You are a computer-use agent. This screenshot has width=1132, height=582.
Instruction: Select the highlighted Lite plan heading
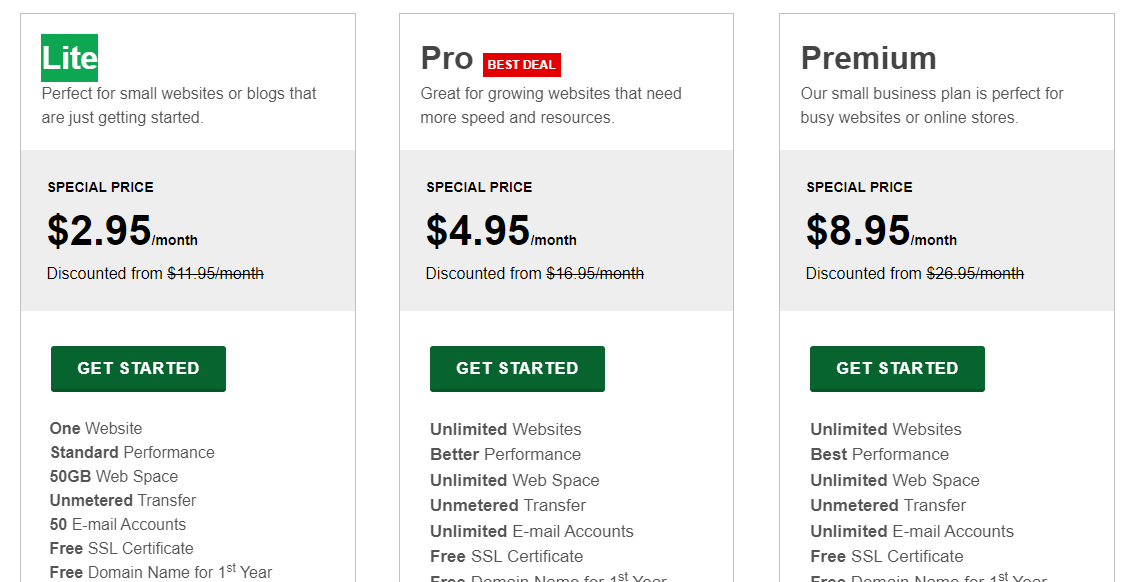pos(69,58)
